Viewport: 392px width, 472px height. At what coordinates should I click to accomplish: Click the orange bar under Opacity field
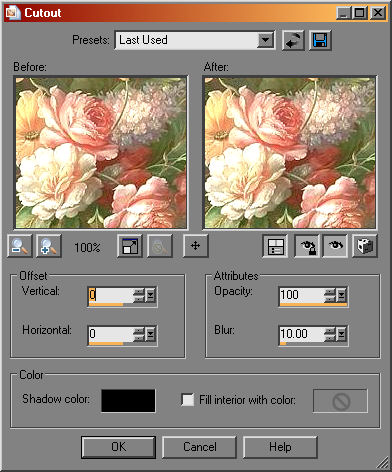(313, 304)
